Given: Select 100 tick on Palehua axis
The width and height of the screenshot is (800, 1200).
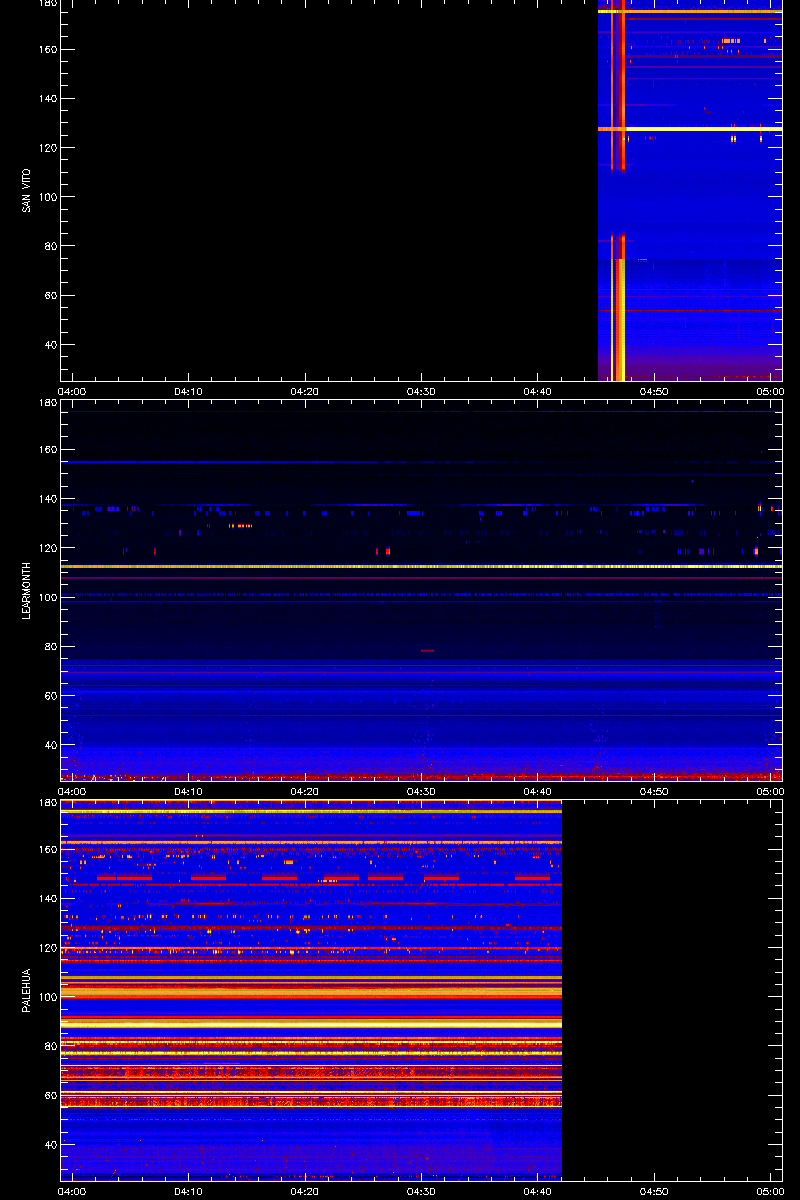Looking at the screenshot, I should [x=47, y=997].
